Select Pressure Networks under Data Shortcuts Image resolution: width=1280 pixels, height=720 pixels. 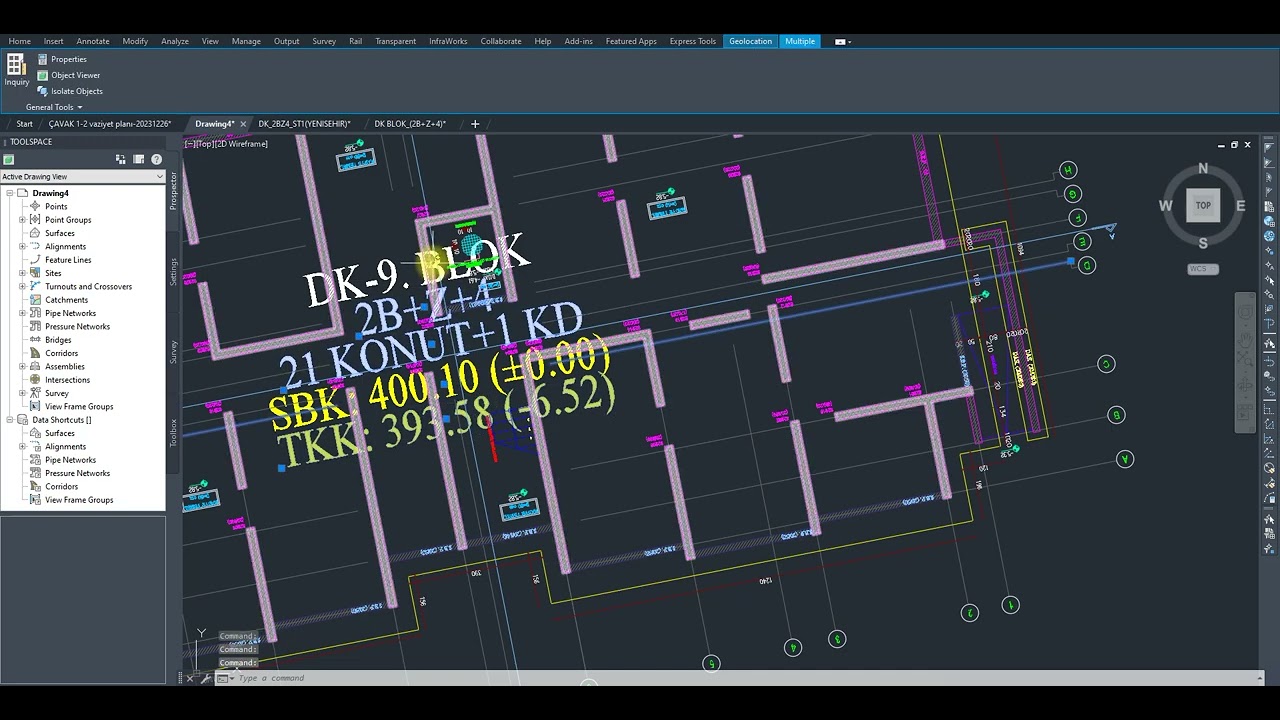[77, 473]
